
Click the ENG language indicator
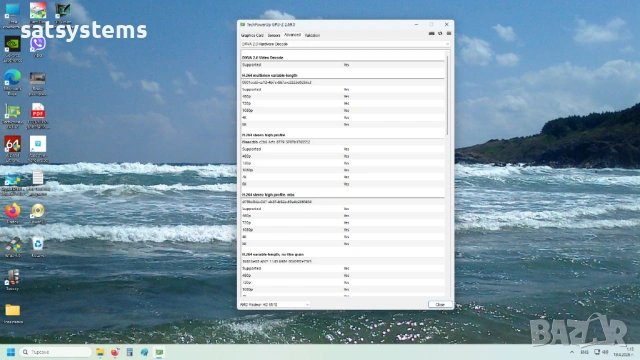click(x=584, y=352)
